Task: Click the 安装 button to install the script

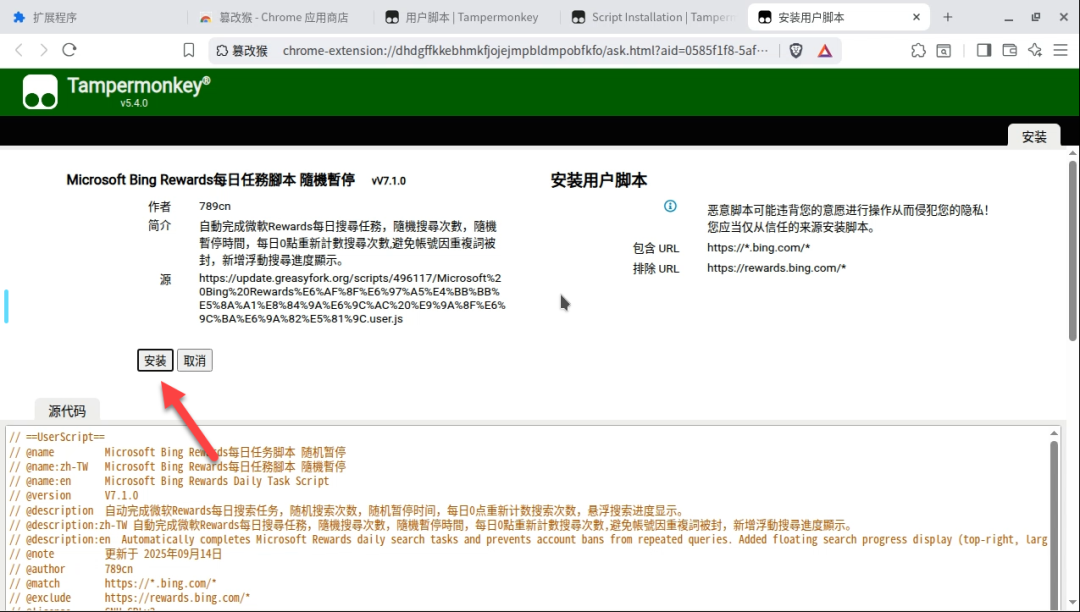Action: point(155,361)
